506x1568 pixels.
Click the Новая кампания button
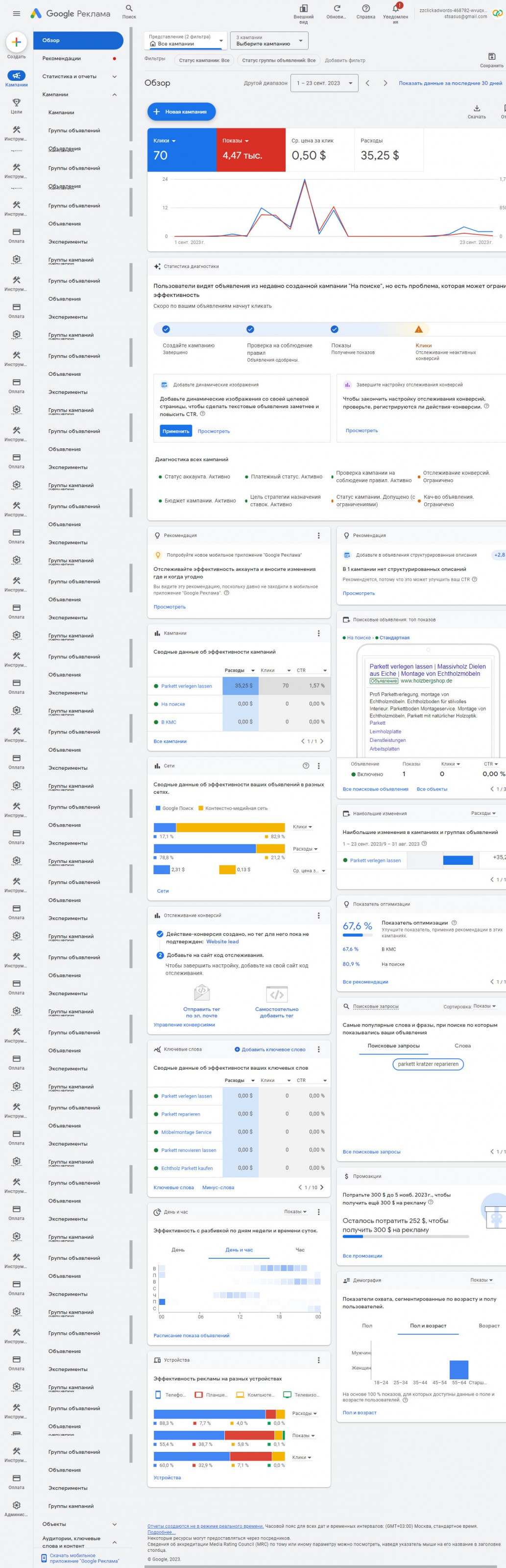(x=181, y=111)
